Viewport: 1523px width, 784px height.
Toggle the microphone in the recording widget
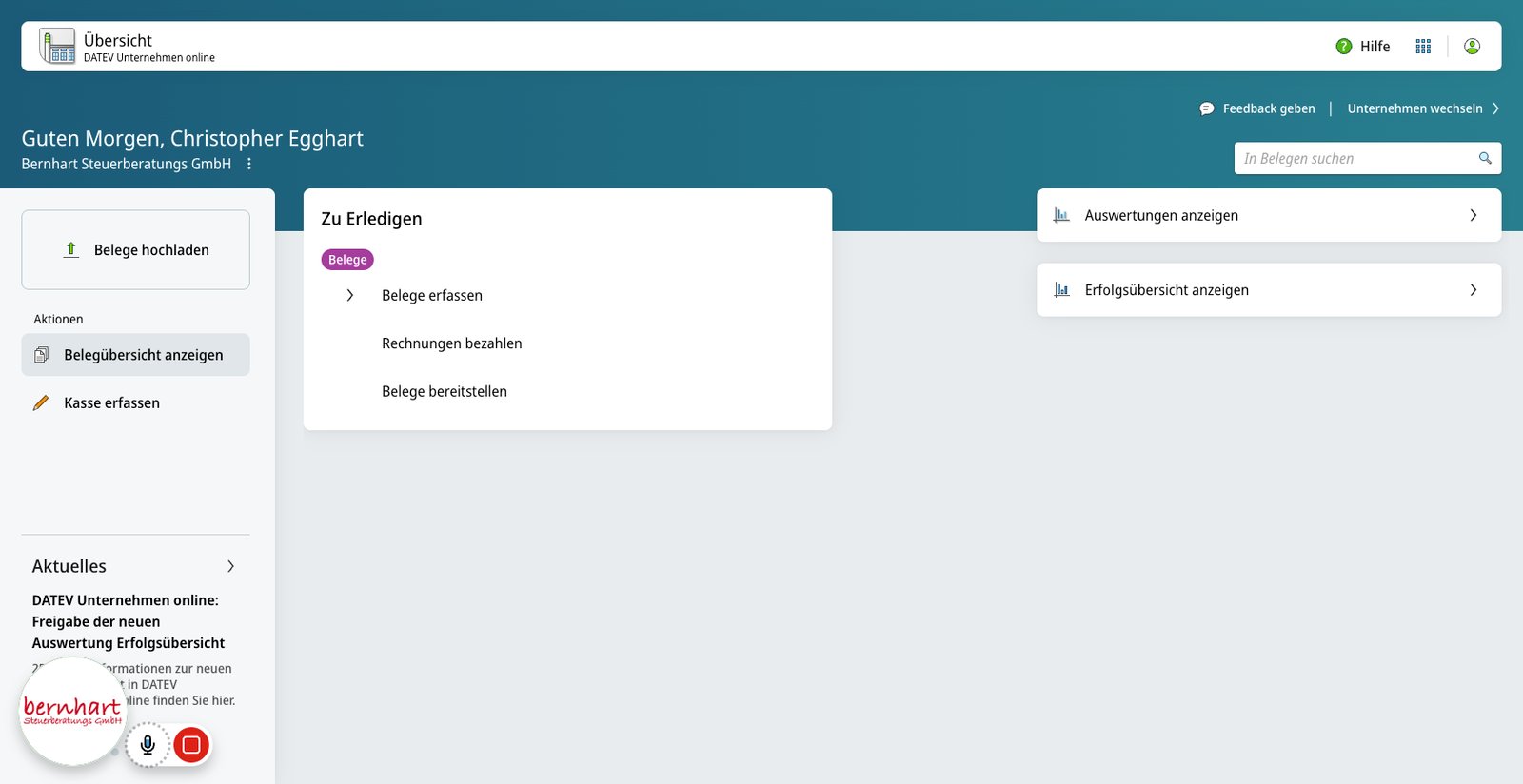[148, 745]
